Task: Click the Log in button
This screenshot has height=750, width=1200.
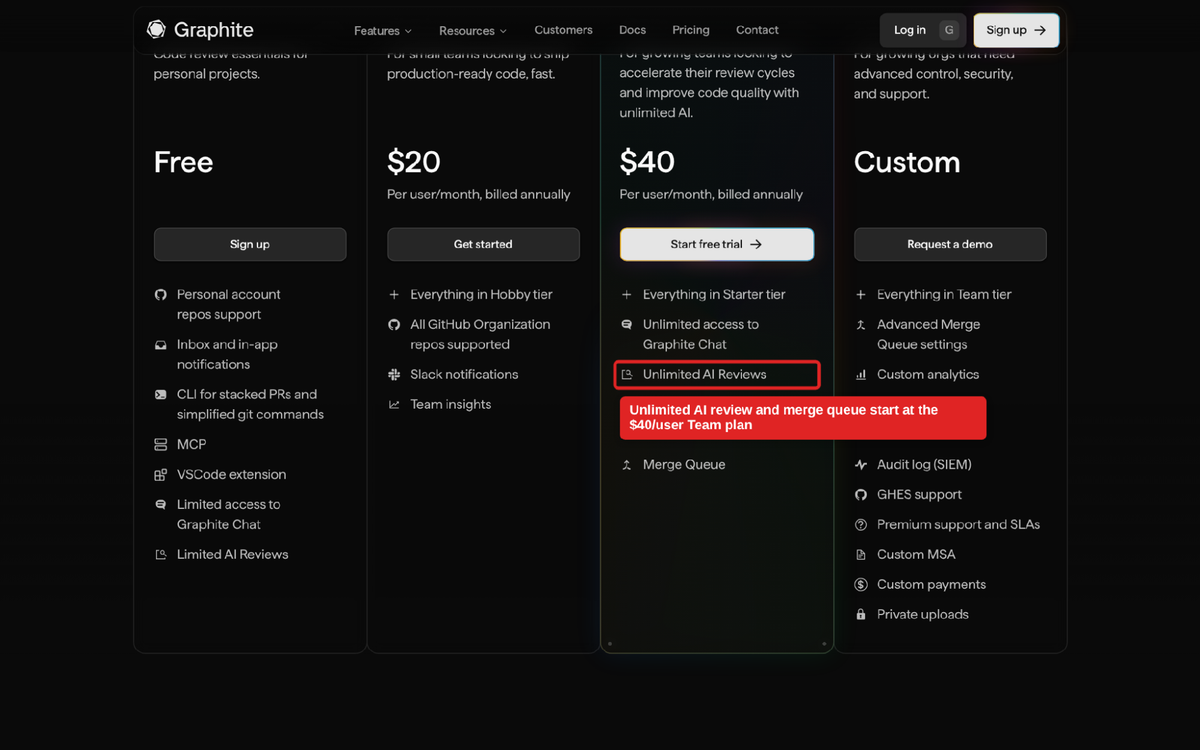Action: 923,30
